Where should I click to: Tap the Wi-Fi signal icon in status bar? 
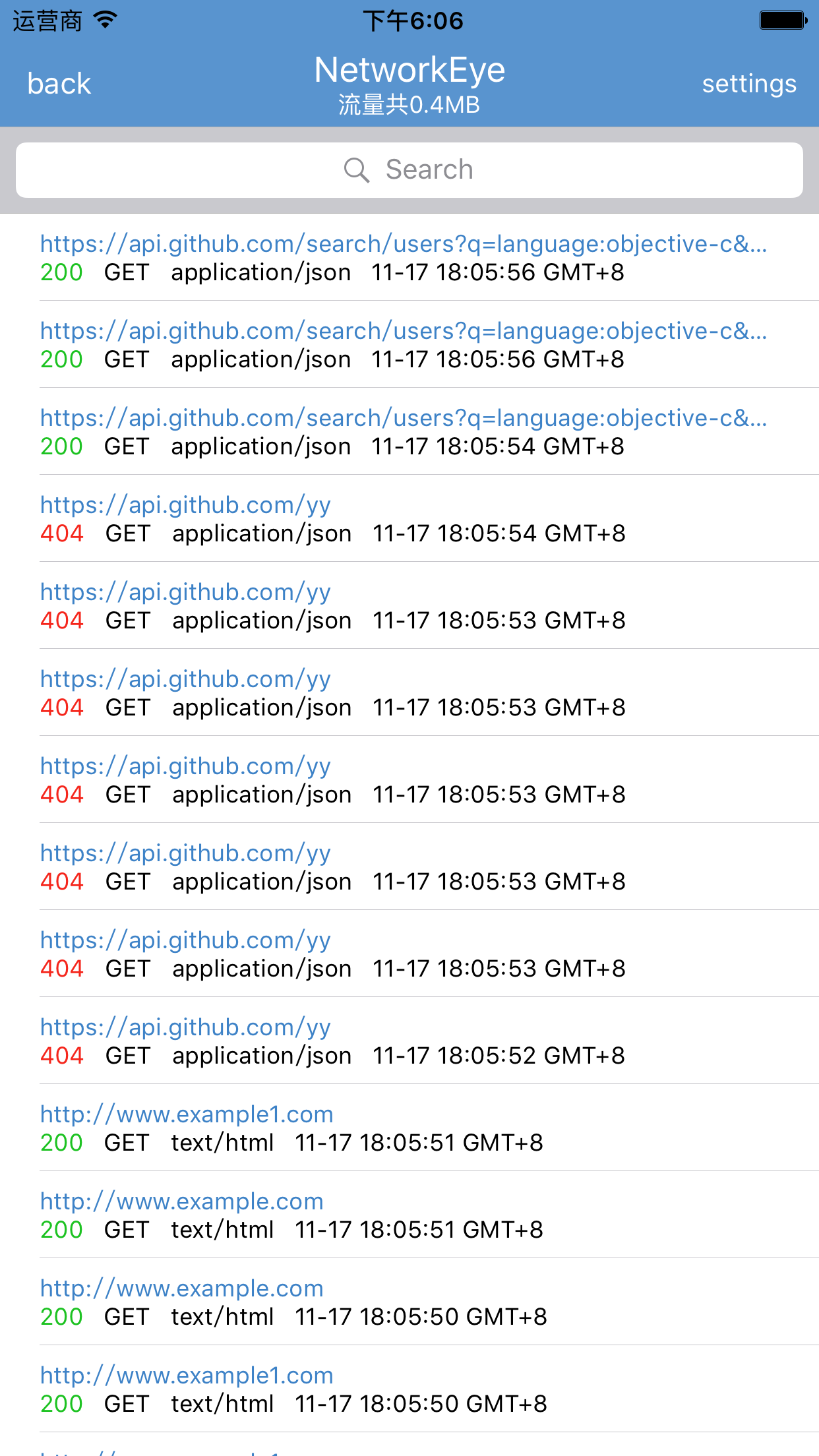coord(106,20)
